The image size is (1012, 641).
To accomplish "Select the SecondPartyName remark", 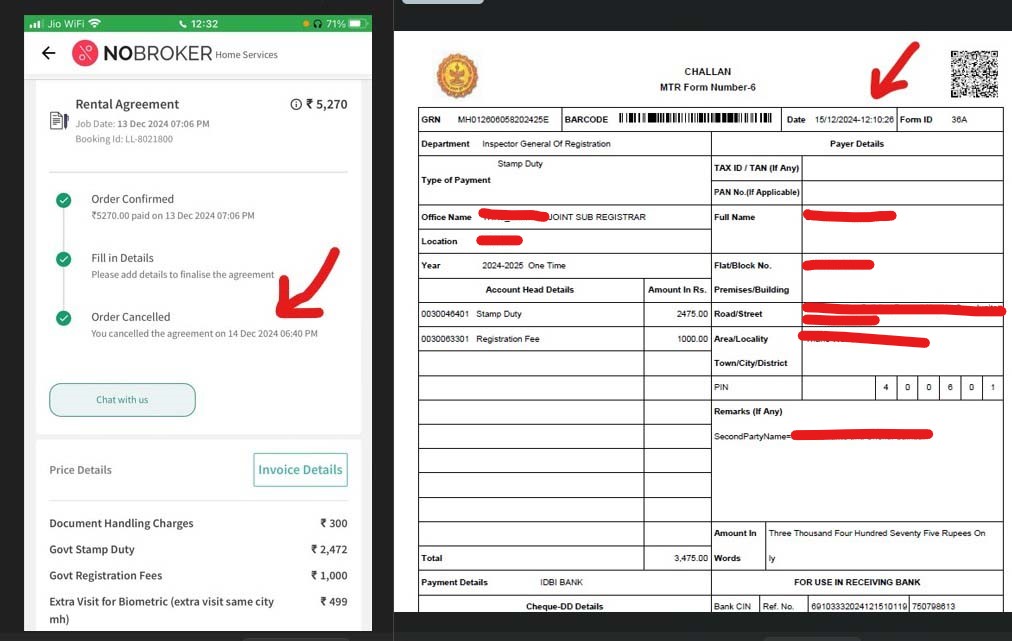I will coord(823,436).
